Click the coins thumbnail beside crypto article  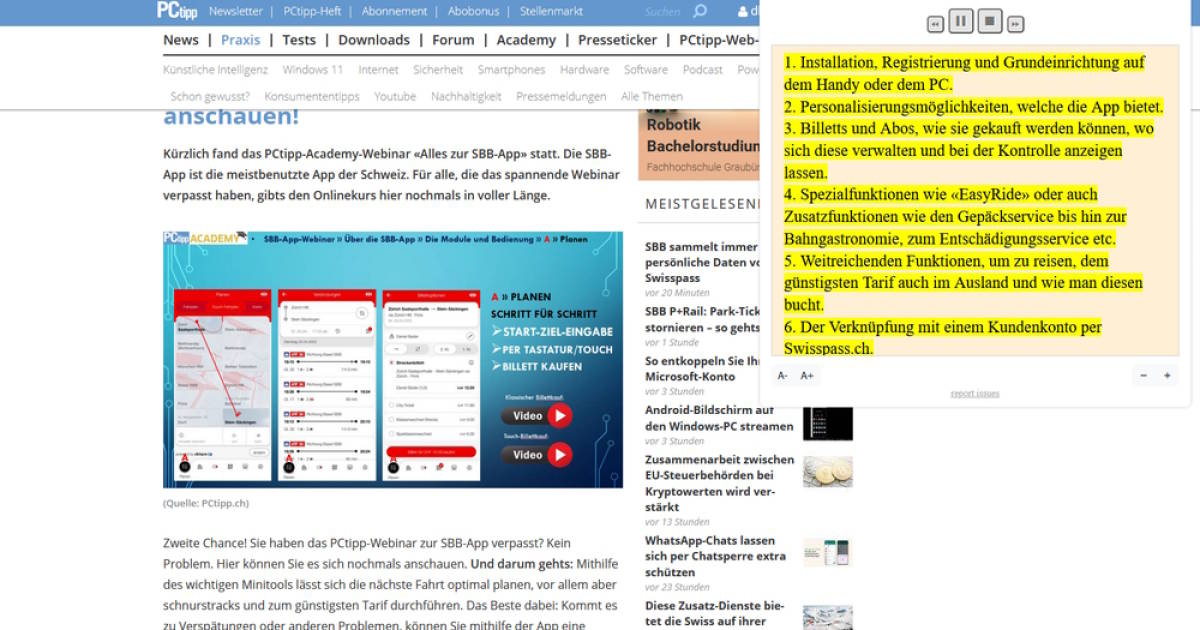(828, 472)
